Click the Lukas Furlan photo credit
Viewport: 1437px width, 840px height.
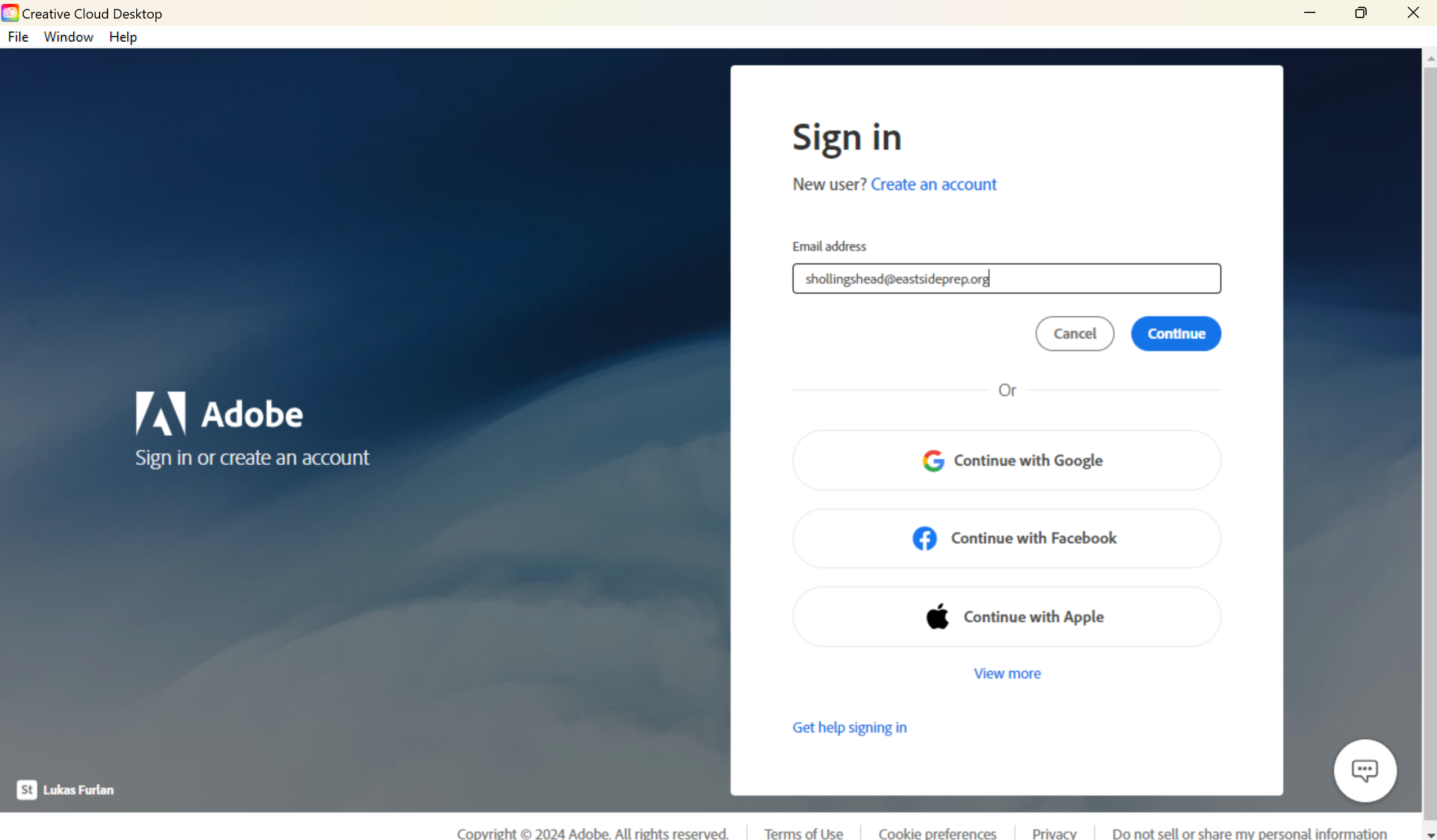(x=79, y=790)
